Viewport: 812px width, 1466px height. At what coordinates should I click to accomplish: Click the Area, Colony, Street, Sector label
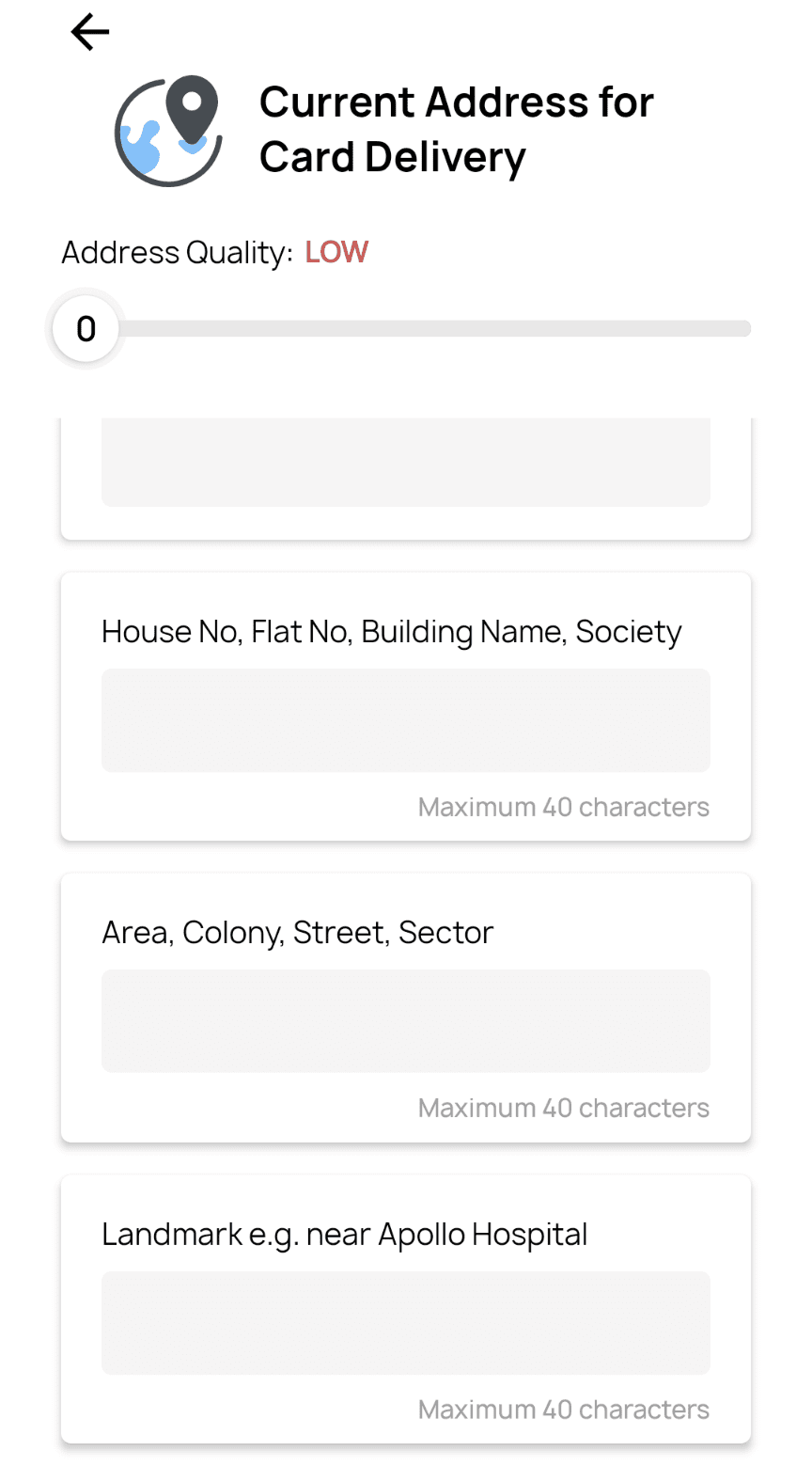click(x=297, y=933)
